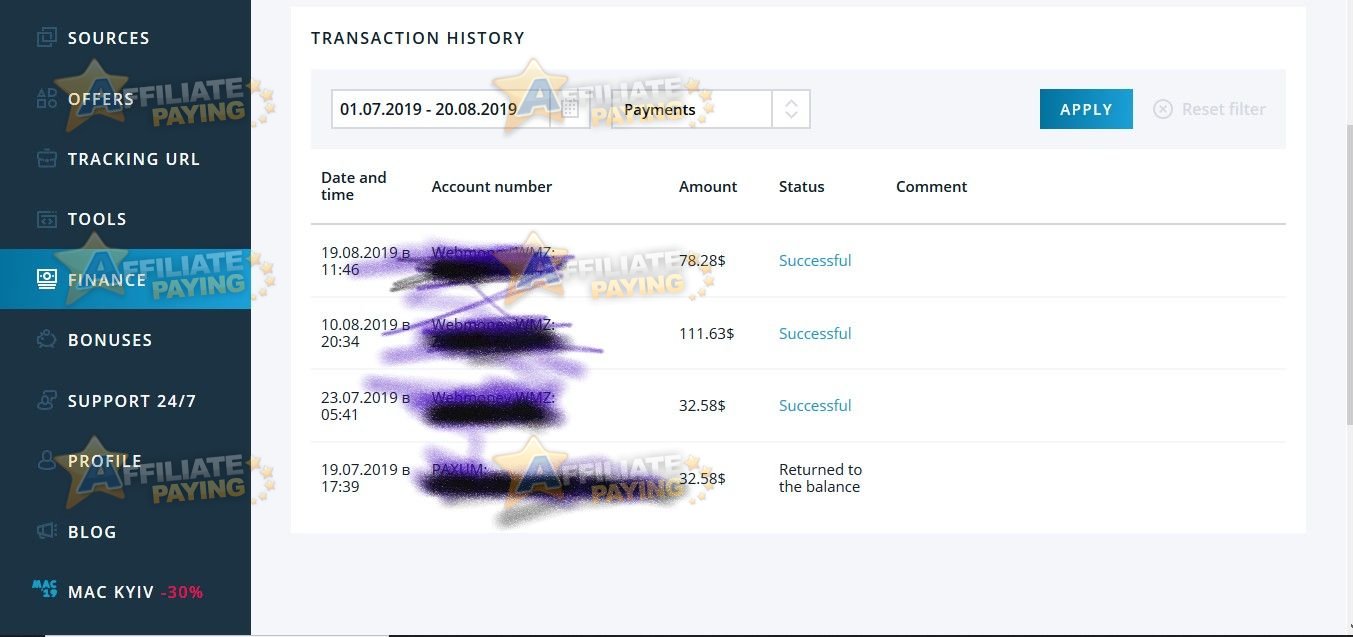The height and width of the screenshot is (637, 1353).
Task: Open the Offers menu item
Action: [125, 98]
